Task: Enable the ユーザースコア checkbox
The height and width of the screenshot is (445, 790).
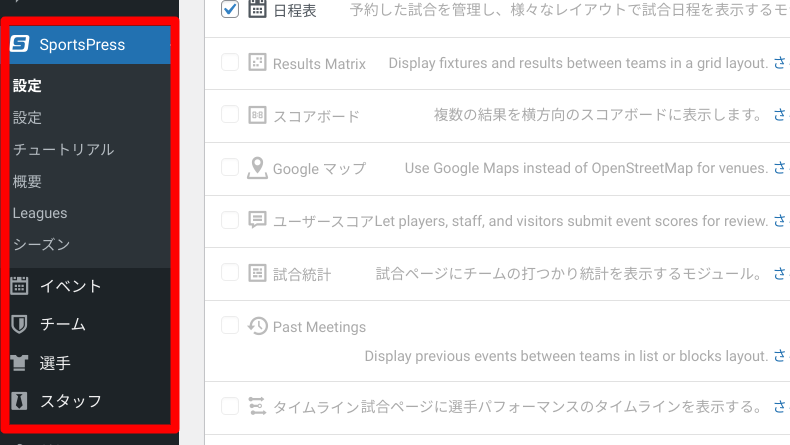Action: click(230, 220)
